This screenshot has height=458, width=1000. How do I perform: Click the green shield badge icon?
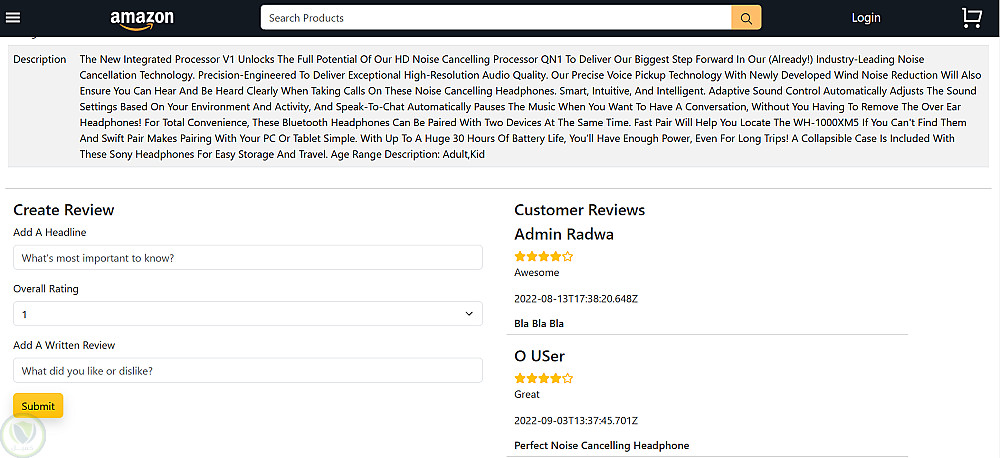(20, 434)
